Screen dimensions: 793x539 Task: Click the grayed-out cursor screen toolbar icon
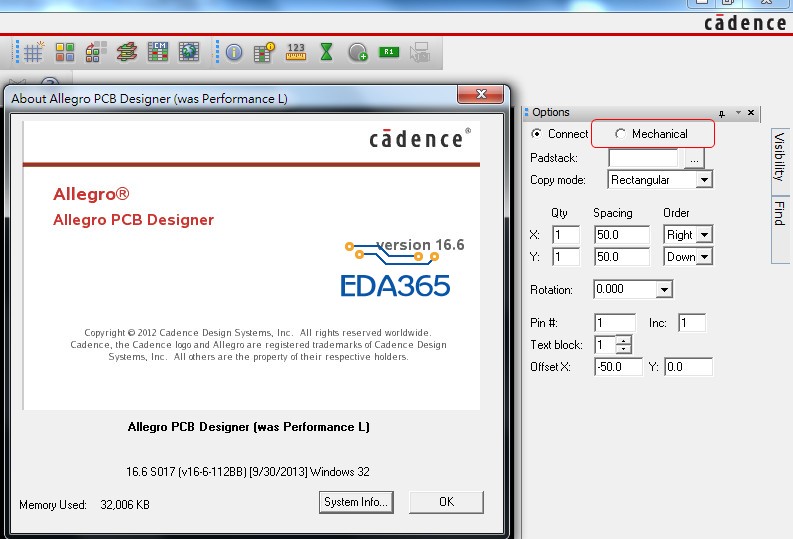(x=420, y=52)
